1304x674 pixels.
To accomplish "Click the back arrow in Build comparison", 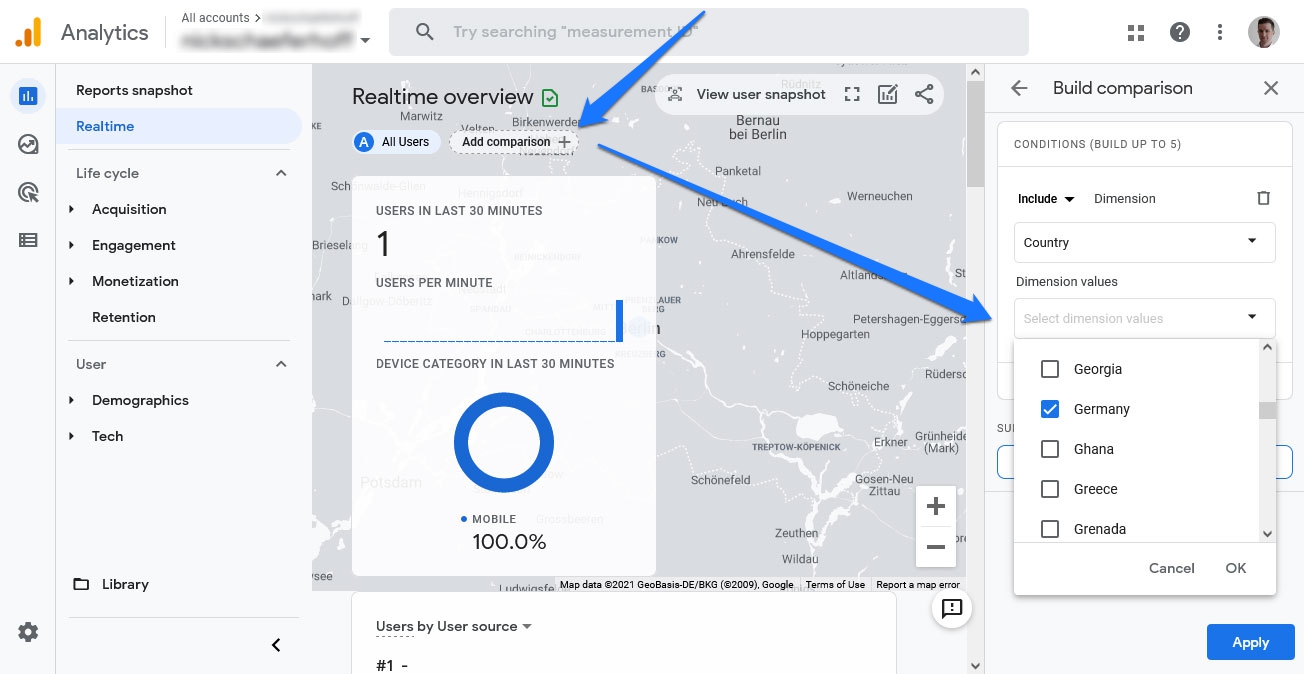I will click(x=1019, y=88).
